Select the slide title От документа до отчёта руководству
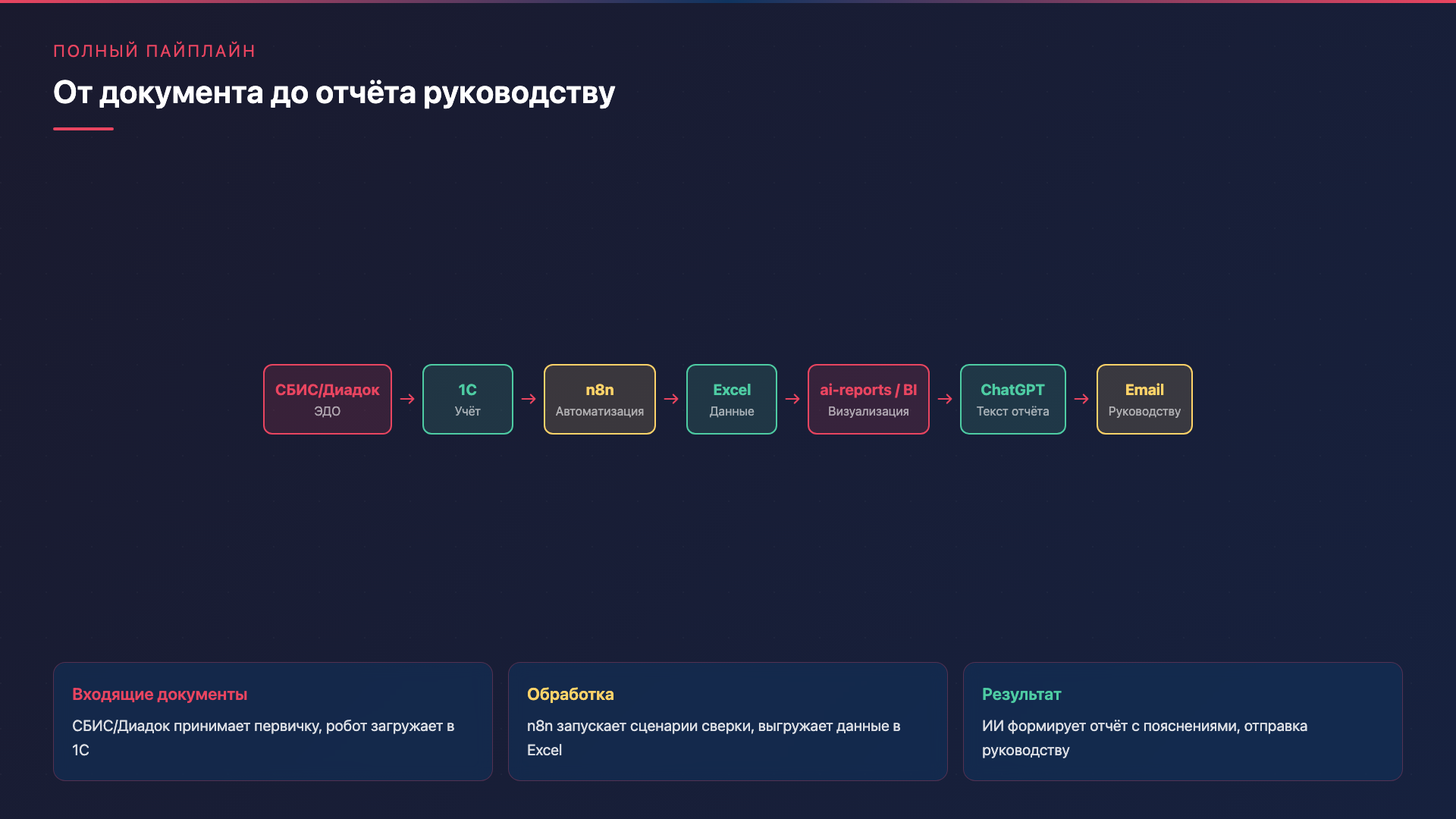The height and width of the screenshot is (819, 1456). pos(334,93)
